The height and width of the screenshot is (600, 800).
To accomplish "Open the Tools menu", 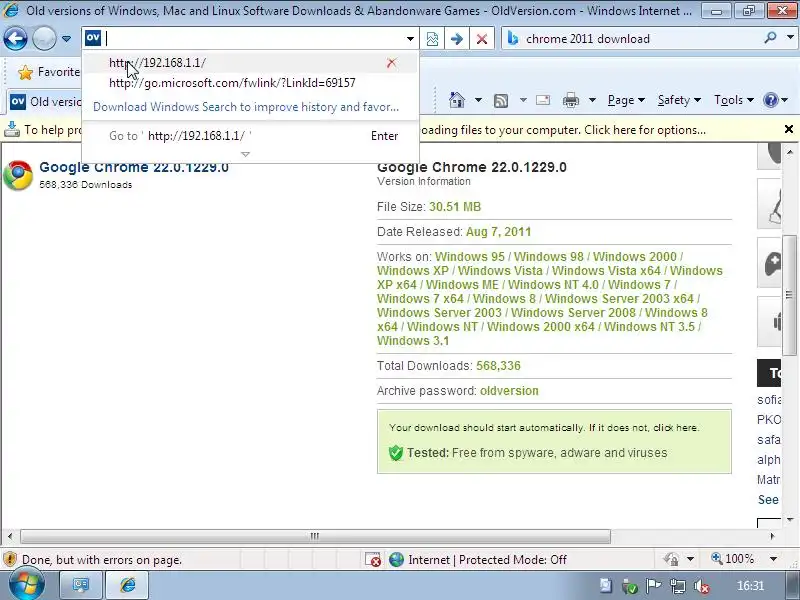I will pos(734,100).
